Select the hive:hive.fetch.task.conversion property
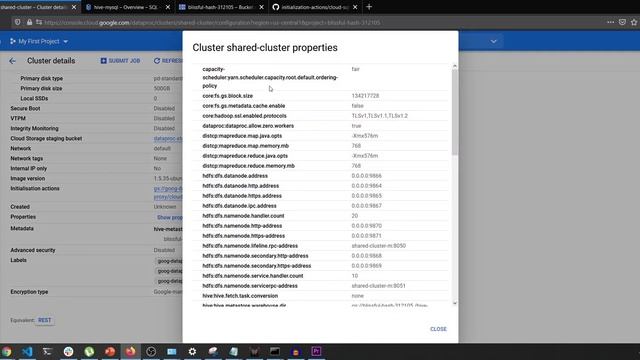Image resolution: width=640 pixels, height=360 pixels. point(240,296)
